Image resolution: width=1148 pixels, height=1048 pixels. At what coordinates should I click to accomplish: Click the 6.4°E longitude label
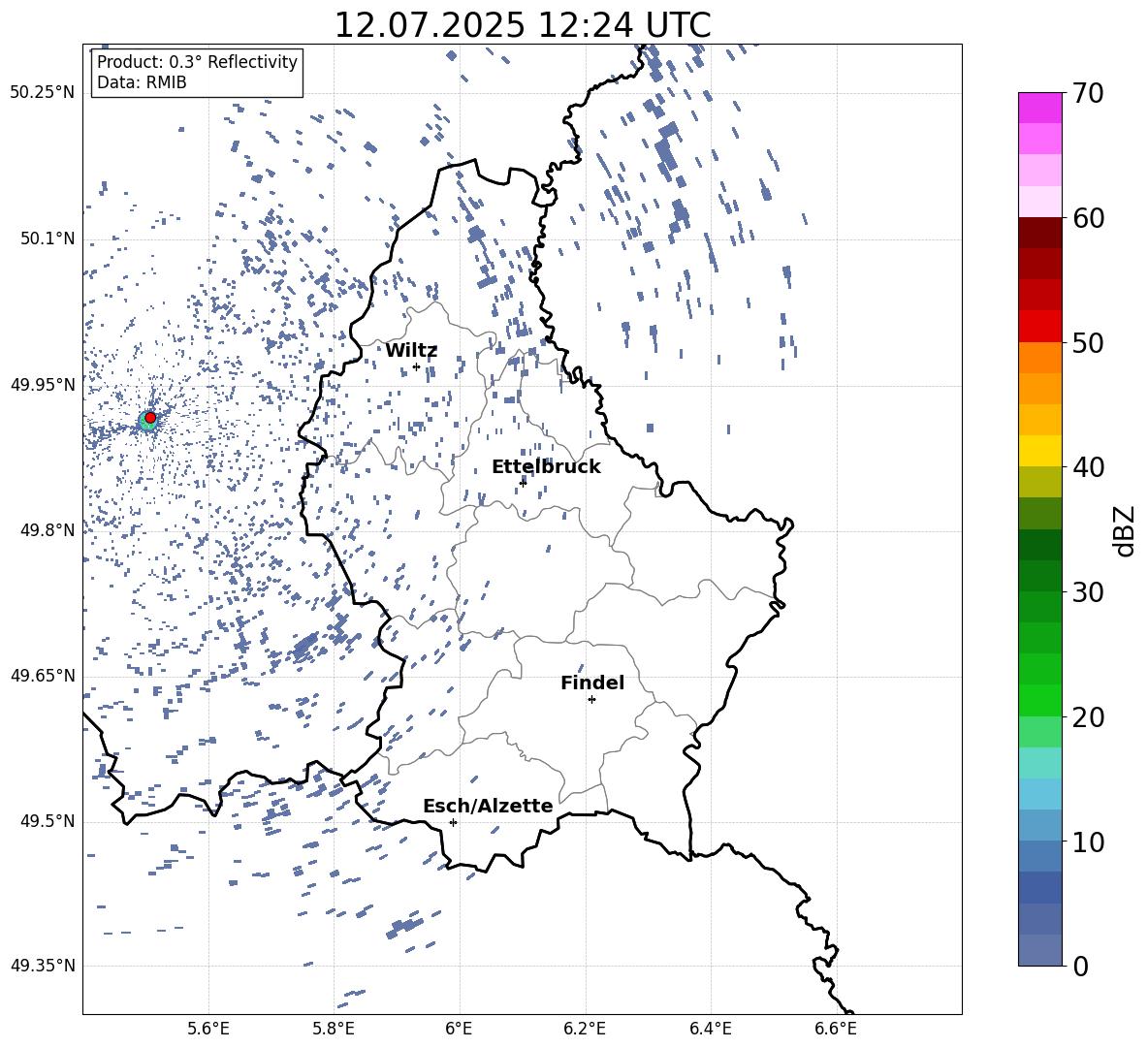pos(710,1029)
